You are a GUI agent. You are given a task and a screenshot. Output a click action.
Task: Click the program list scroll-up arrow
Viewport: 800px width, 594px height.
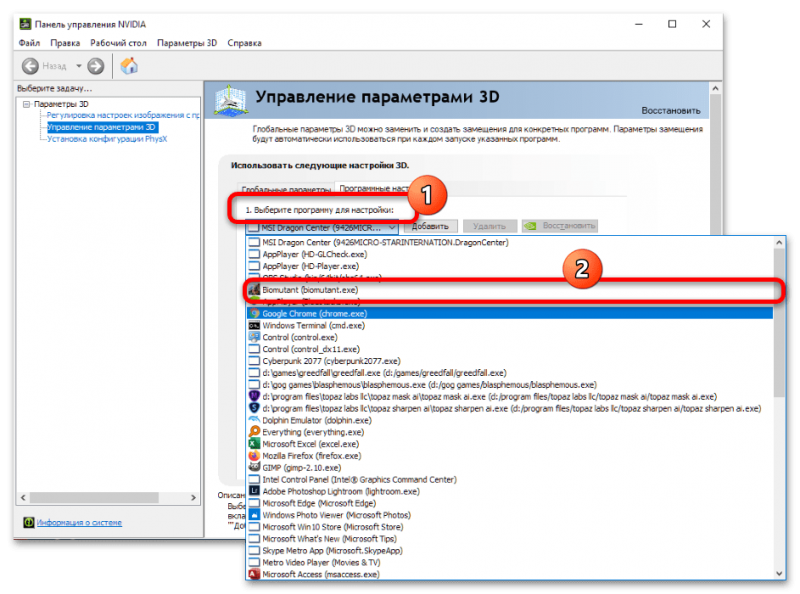779,243
